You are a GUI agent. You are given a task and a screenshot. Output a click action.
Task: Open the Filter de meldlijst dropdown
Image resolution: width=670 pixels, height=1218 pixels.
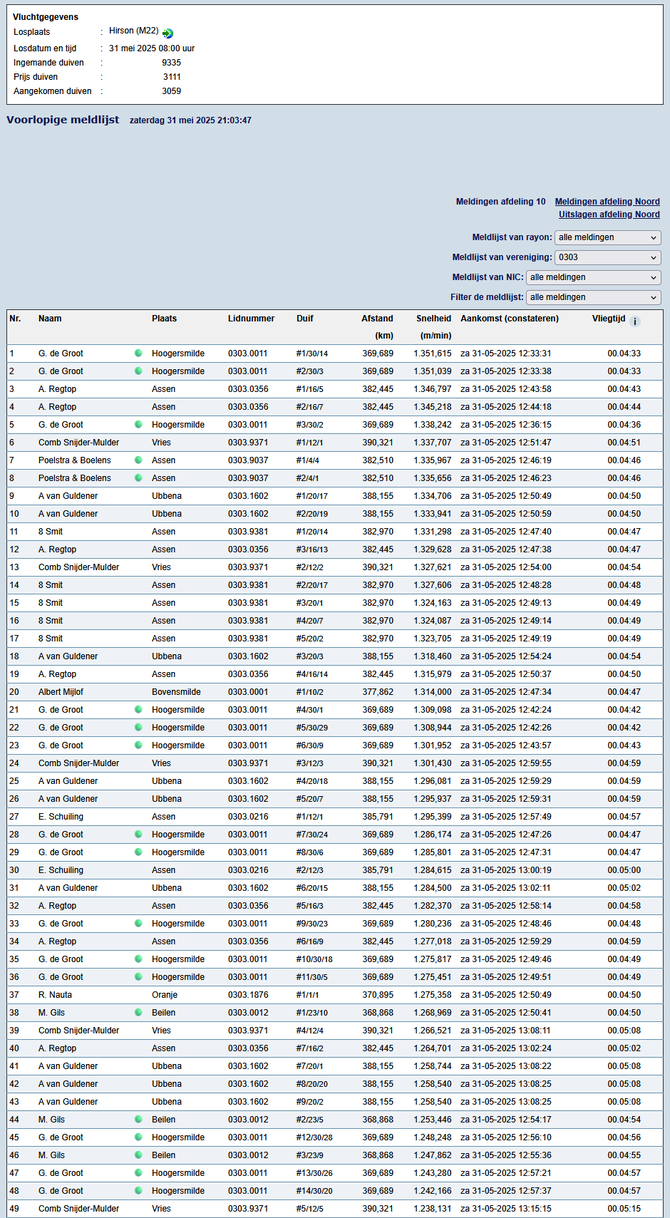click(x=593, y=297)
